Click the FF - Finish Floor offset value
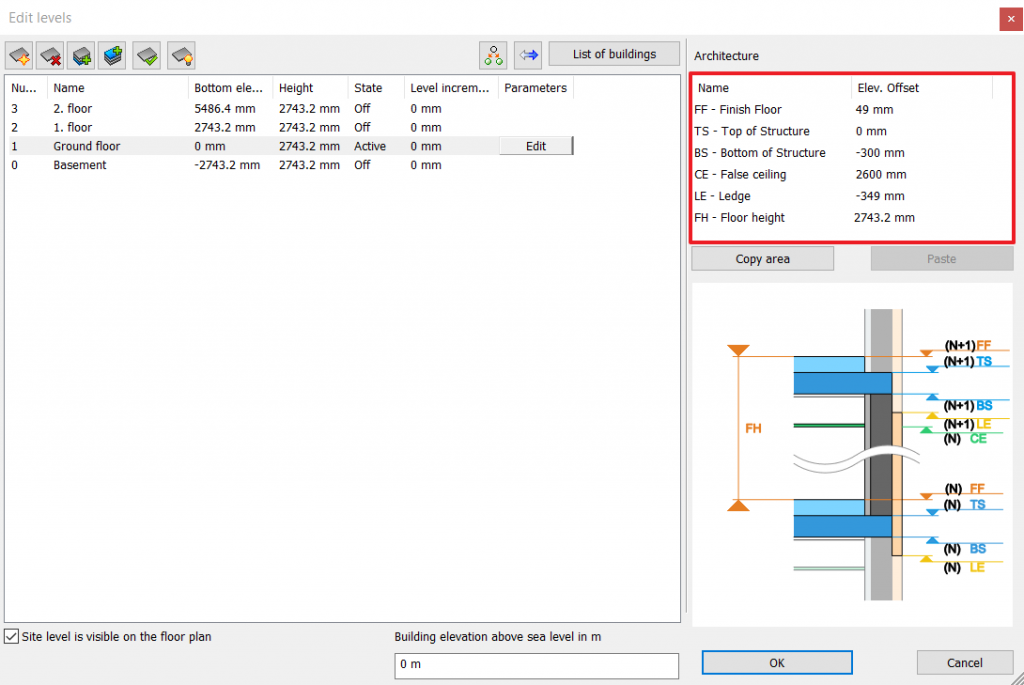This screenshot has width=1024, height=685. (x=875, y=109)
